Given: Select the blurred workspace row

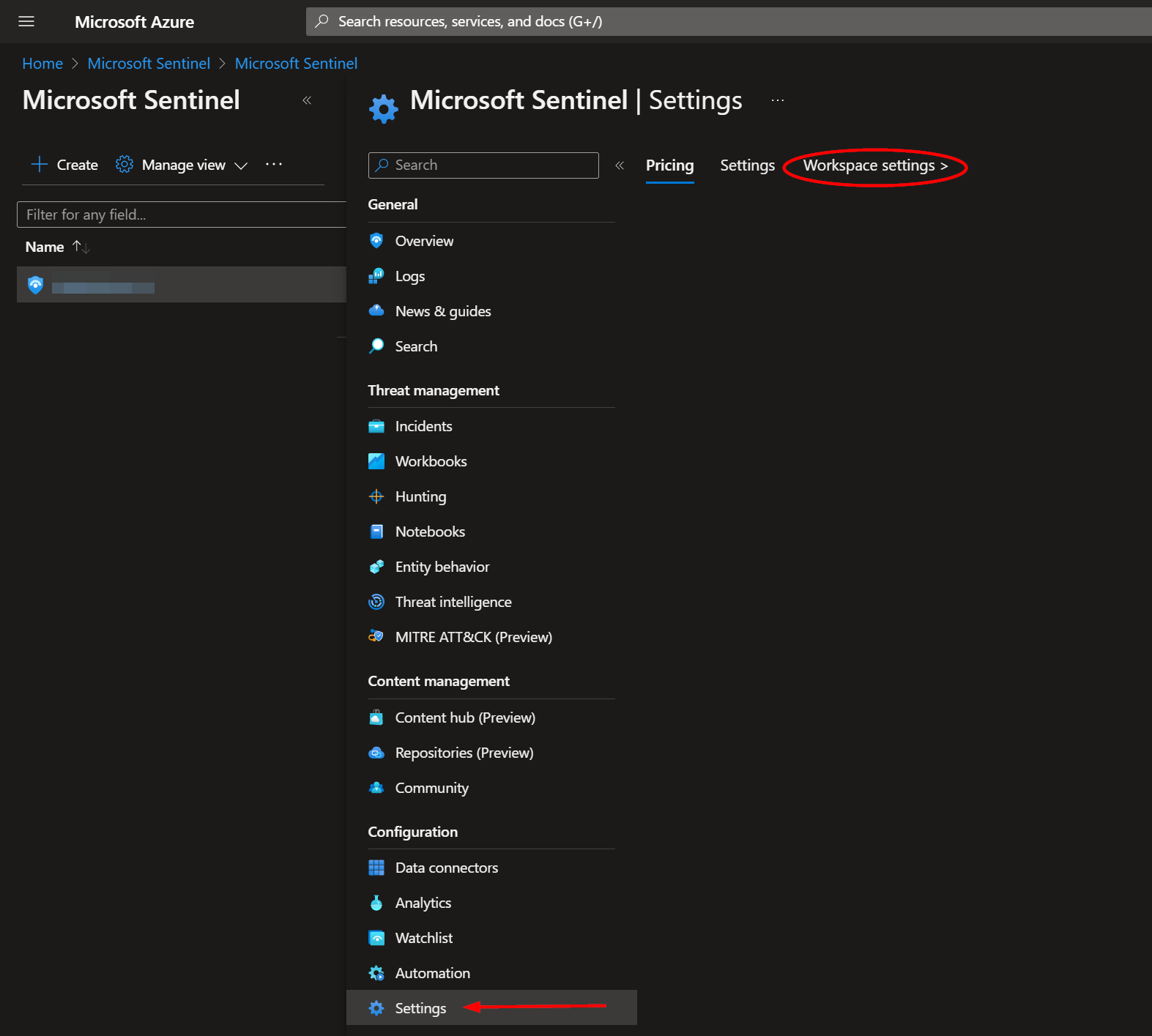Looking at the screenshot, I should click(182, 285).
